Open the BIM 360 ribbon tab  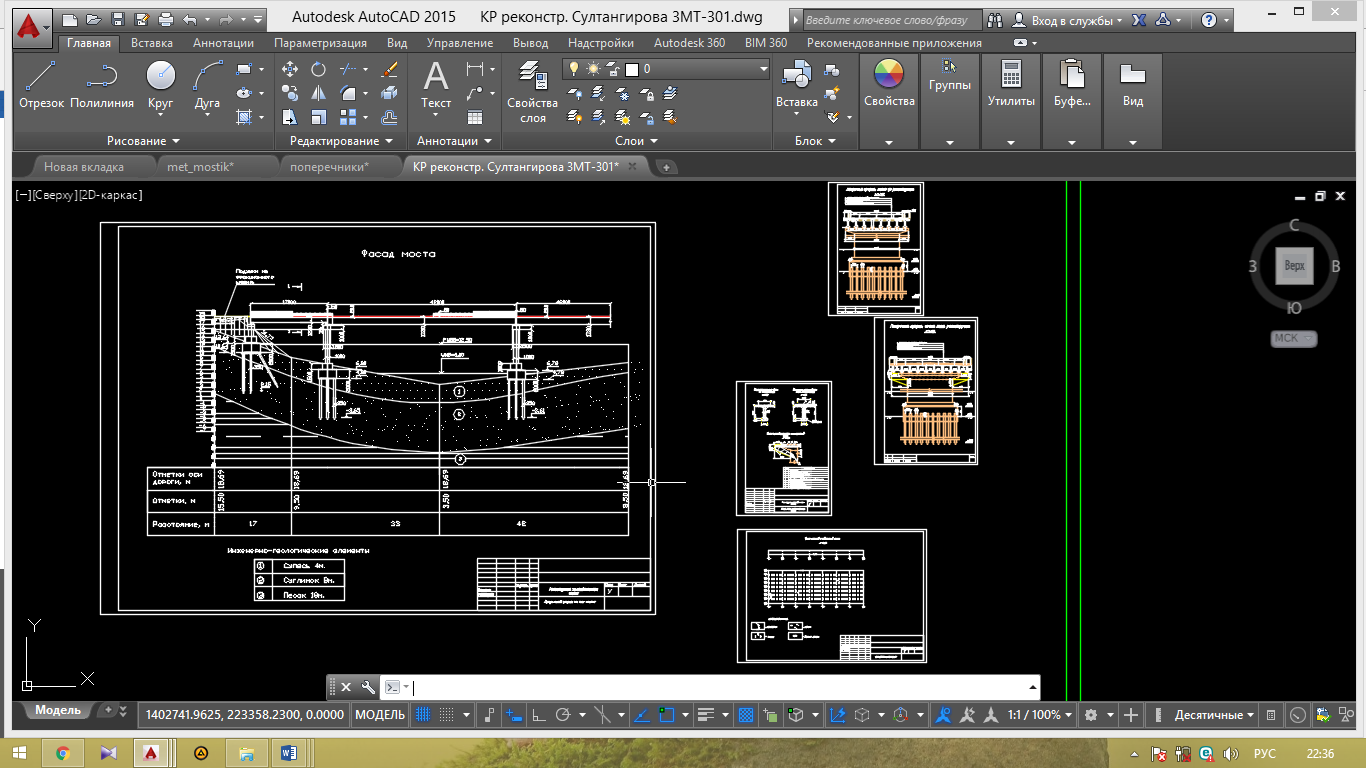tap(766, 43)
